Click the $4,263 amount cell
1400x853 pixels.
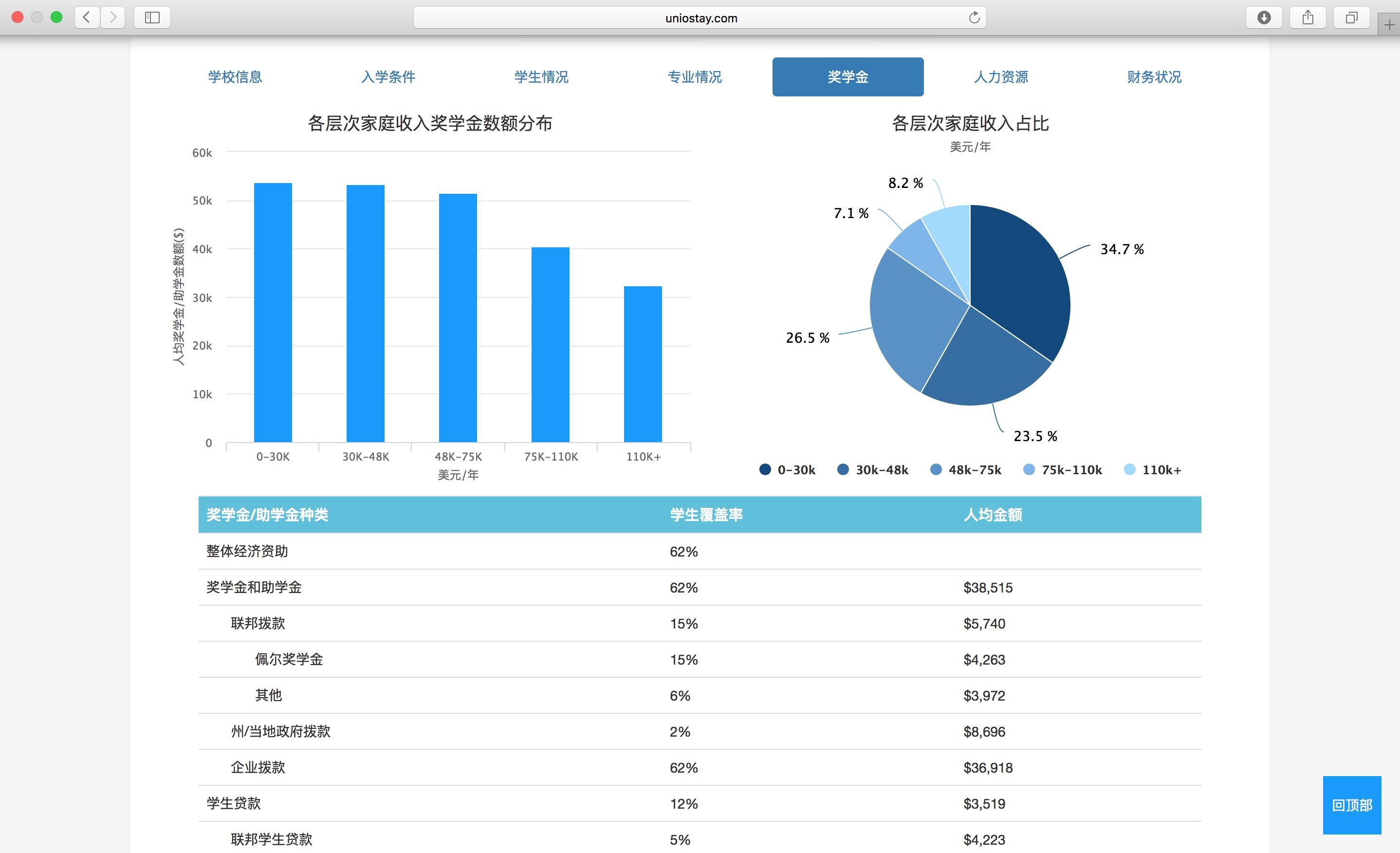point(984,660)
